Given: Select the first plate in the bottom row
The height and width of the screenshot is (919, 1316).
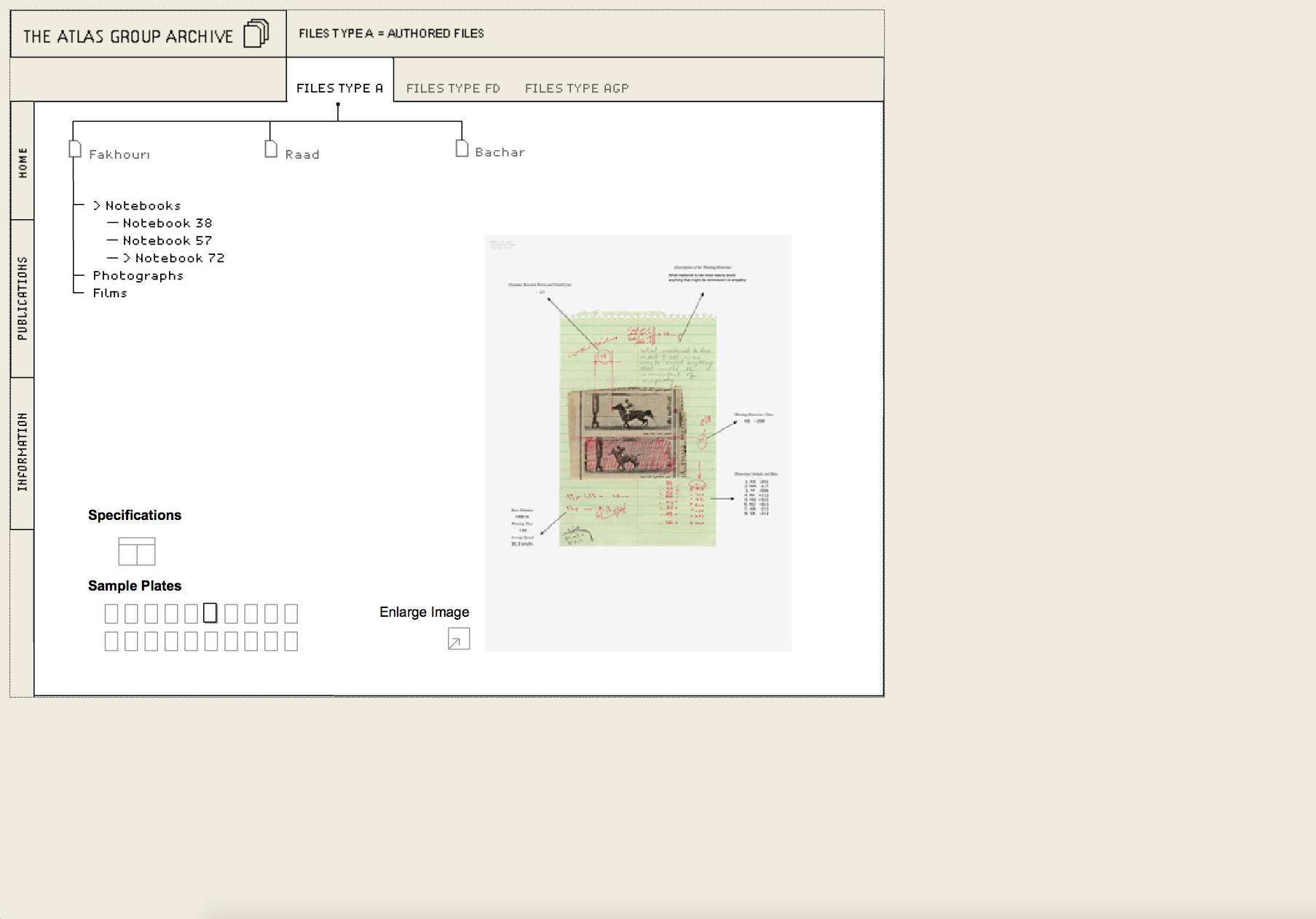Looking at the screenshot, I should coord(111,642).
